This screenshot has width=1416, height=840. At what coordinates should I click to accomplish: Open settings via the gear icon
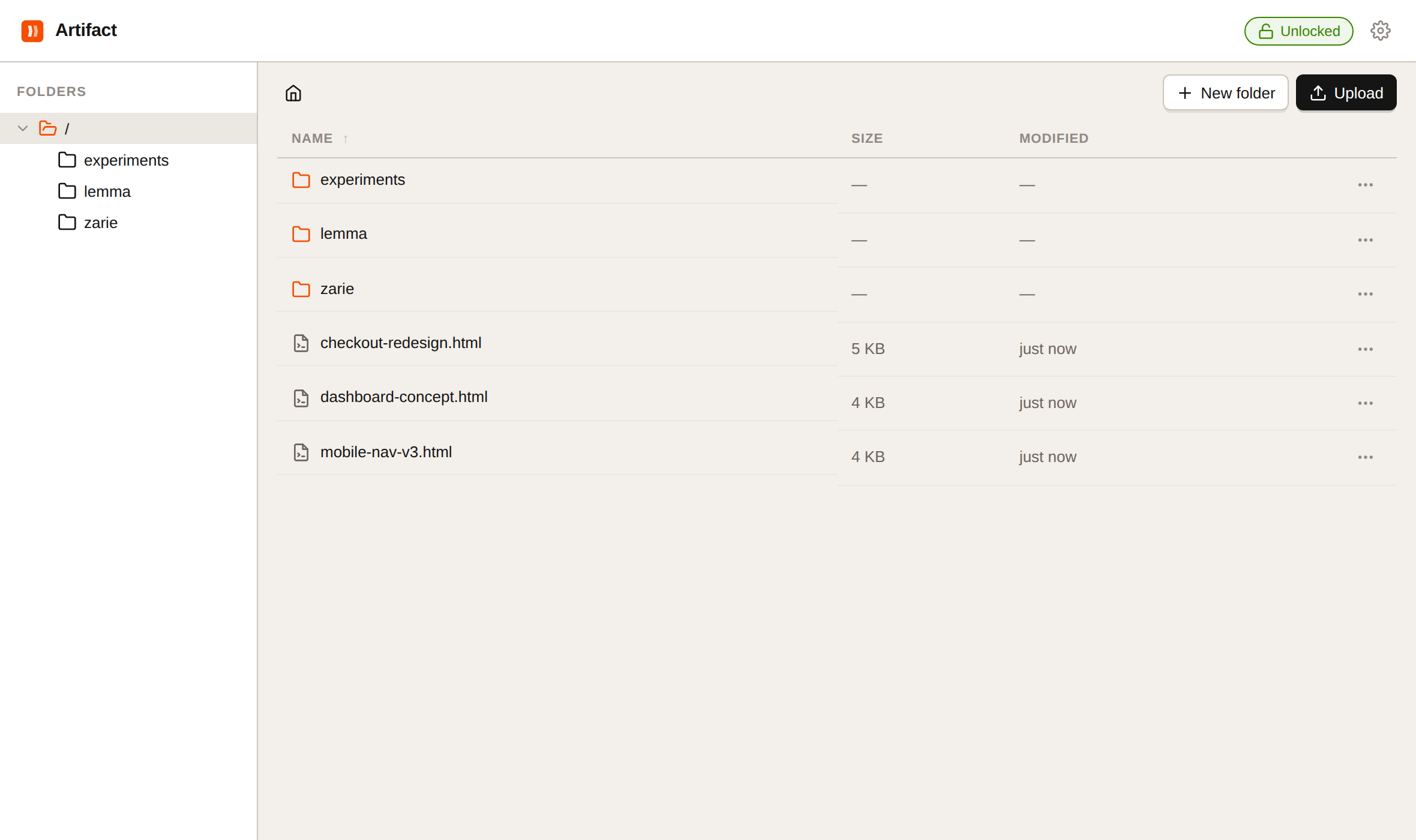[x=1380, y=31]
